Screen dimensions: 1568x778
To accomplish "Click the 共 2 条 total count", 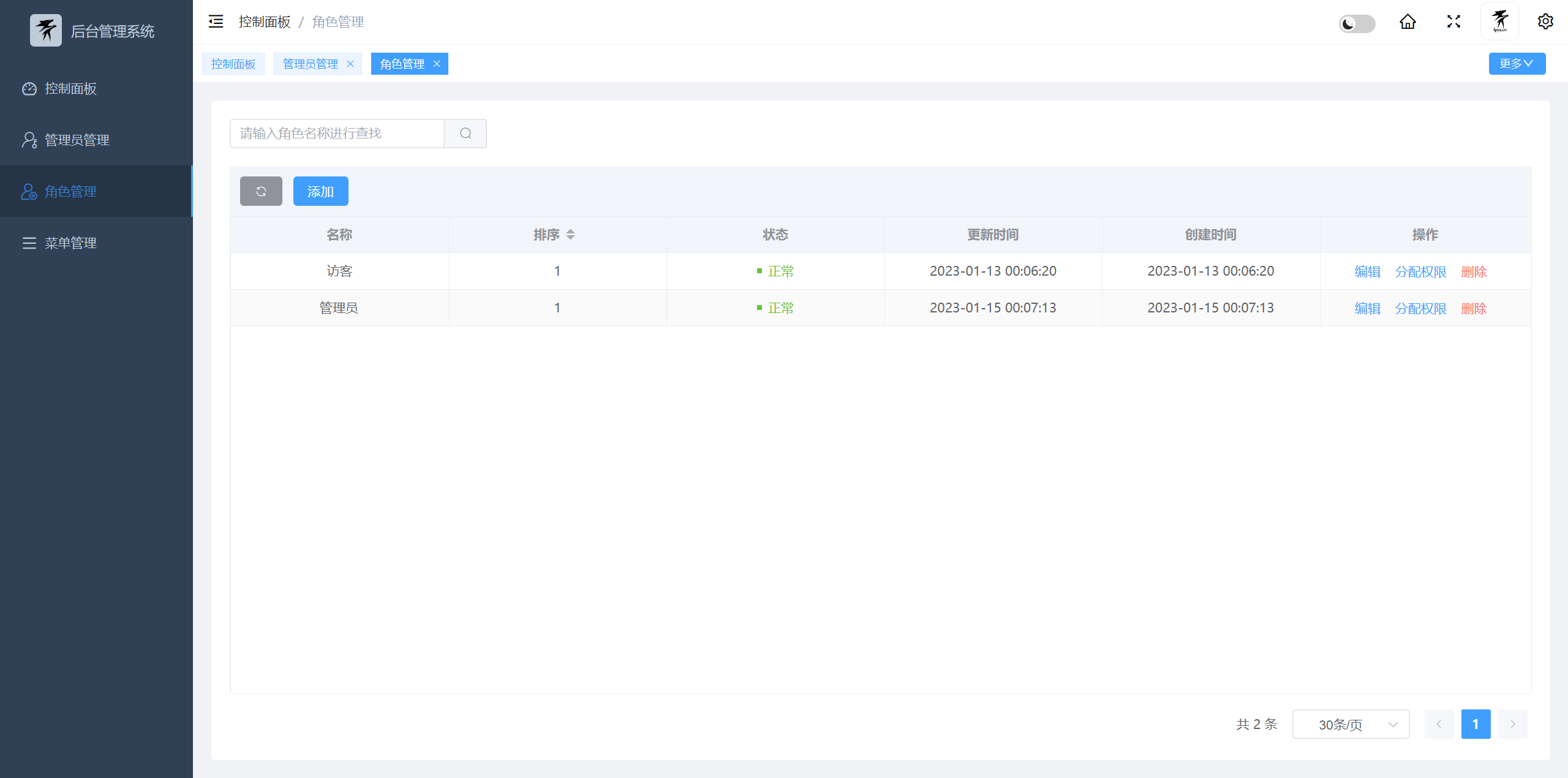I will coord(1257,724).
